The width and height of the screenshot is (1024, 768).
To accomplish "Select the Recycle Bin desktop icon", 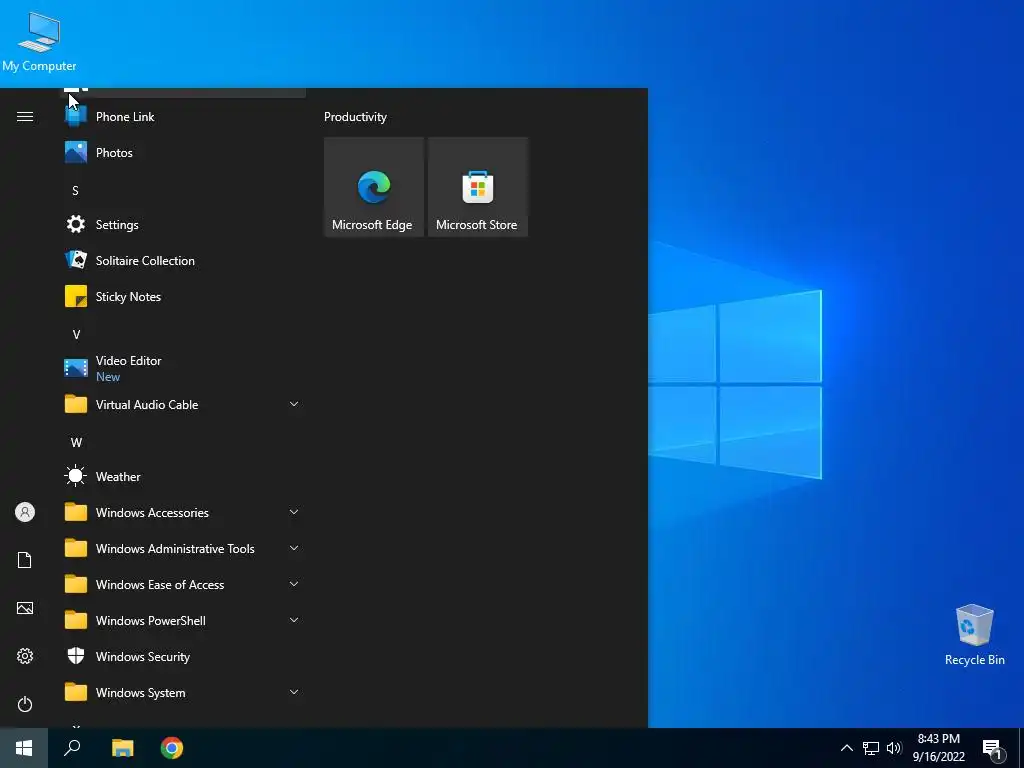I will coord(974,635).
